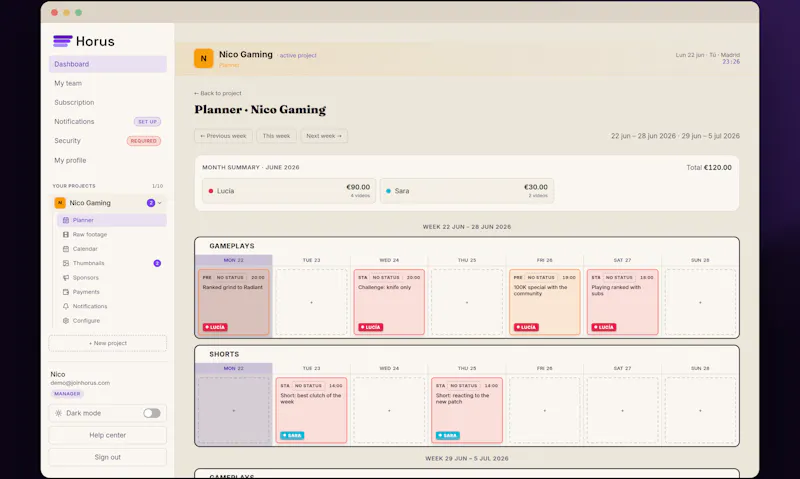Click the Total €120.00 text

pos(709,167)
